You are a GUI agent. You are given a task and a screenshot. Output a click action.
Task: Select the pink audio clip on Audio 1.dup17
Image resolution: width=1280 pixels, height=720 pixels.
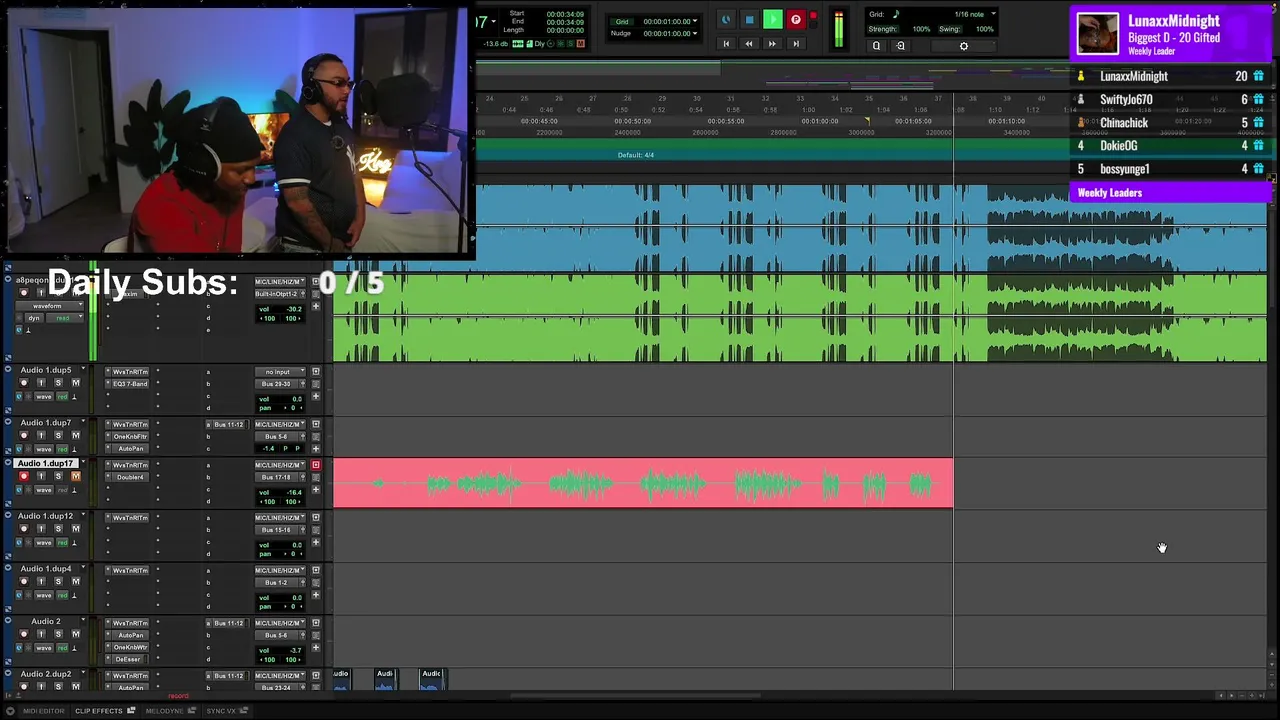[x=643, y=484]
